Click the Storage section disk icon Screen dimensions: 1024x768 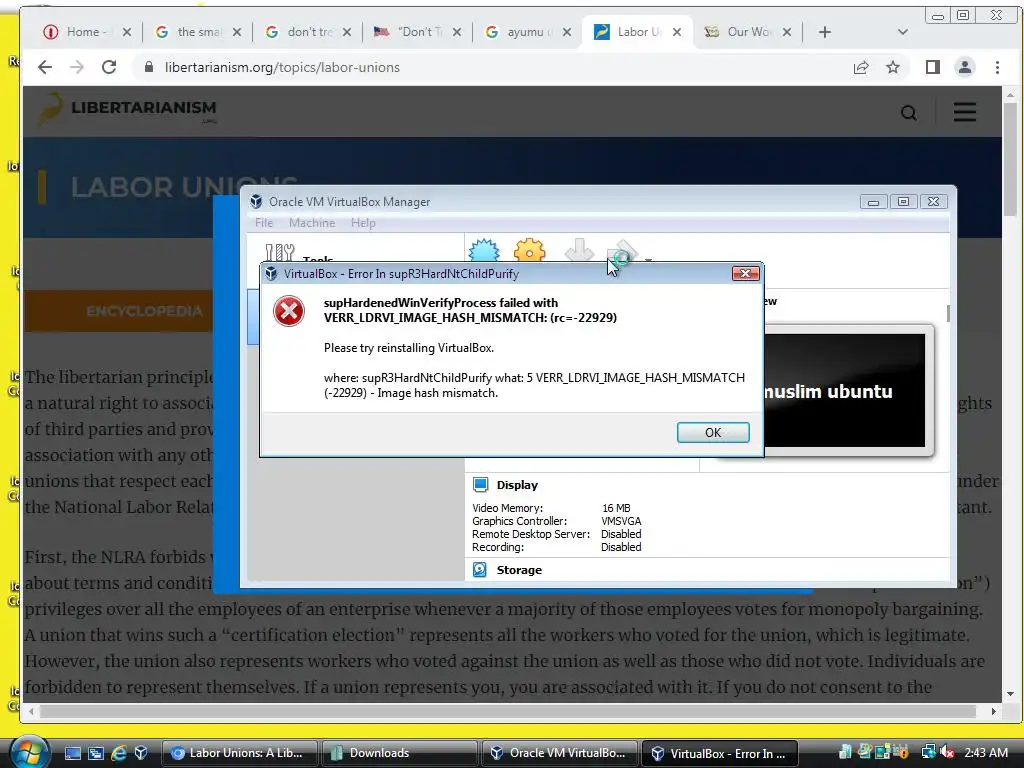pyautogui.click(x=480, y=569)
